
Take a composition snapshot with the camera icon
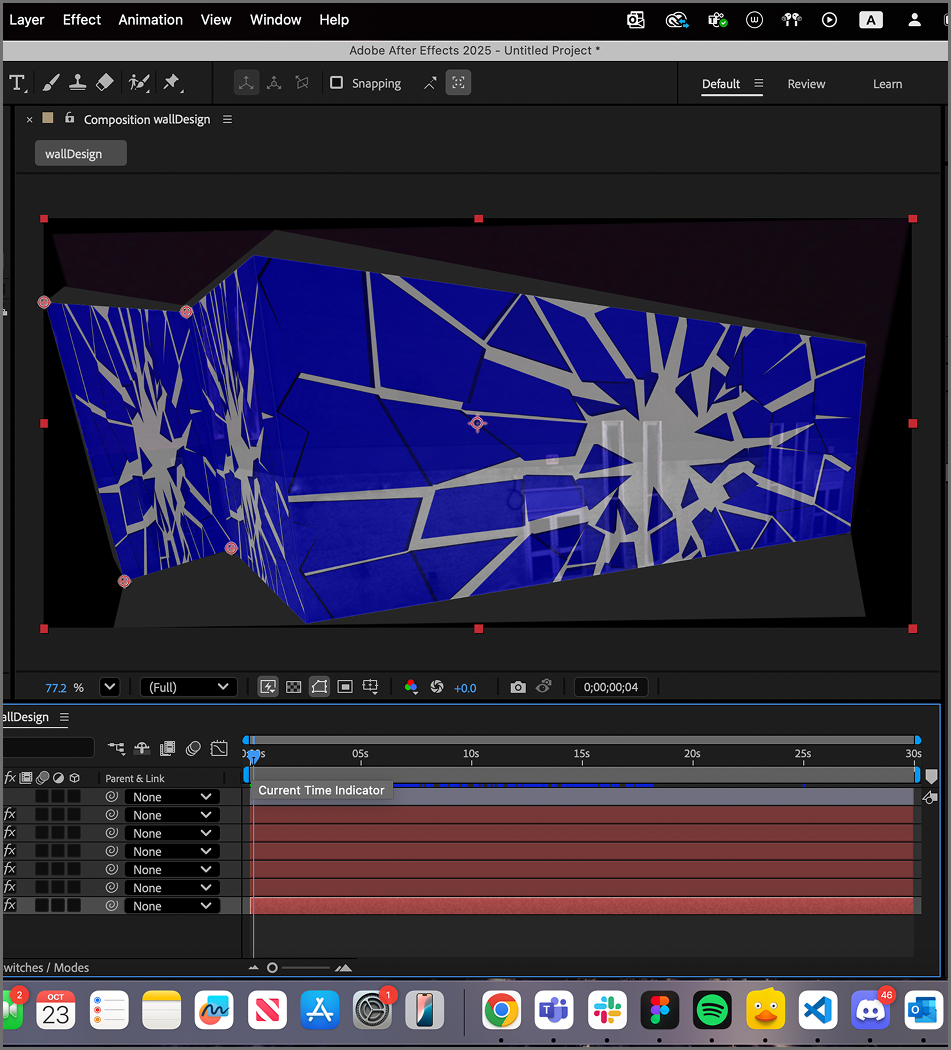(518, 687)
